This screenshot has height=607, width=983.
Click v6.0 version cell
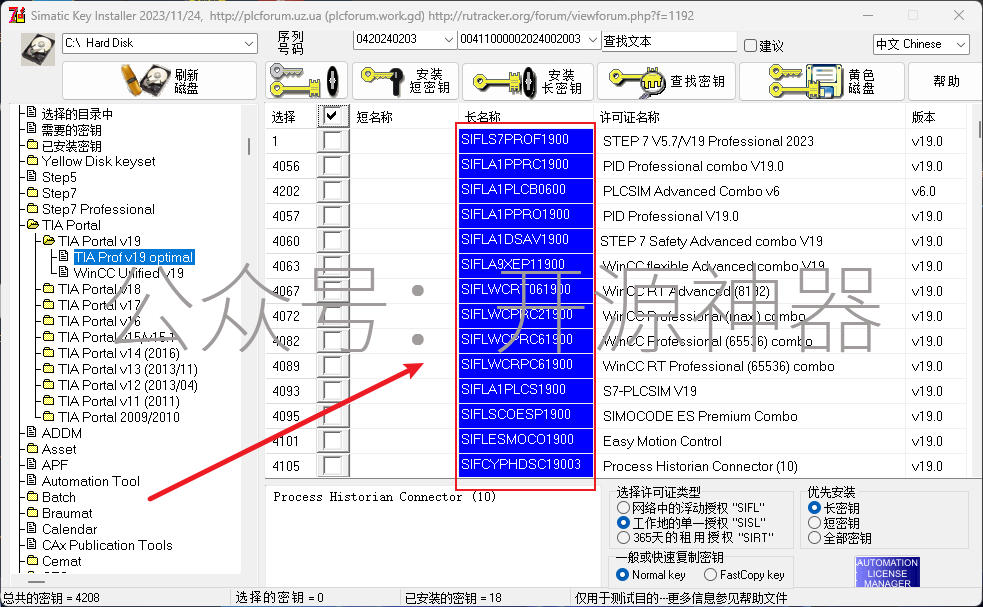pos(923,191)
